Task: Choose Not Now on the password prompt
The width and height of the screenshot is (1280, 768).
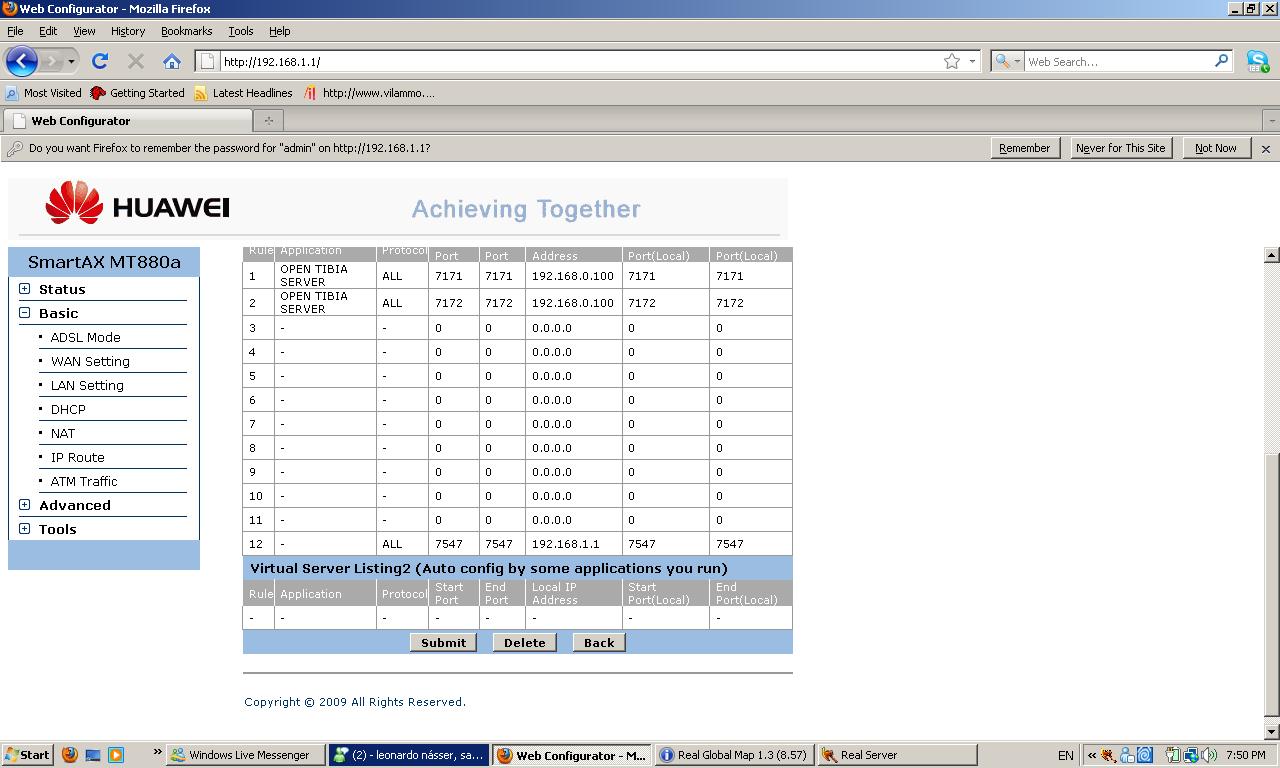Action: pyautogui.click(x=1216, y=148)
